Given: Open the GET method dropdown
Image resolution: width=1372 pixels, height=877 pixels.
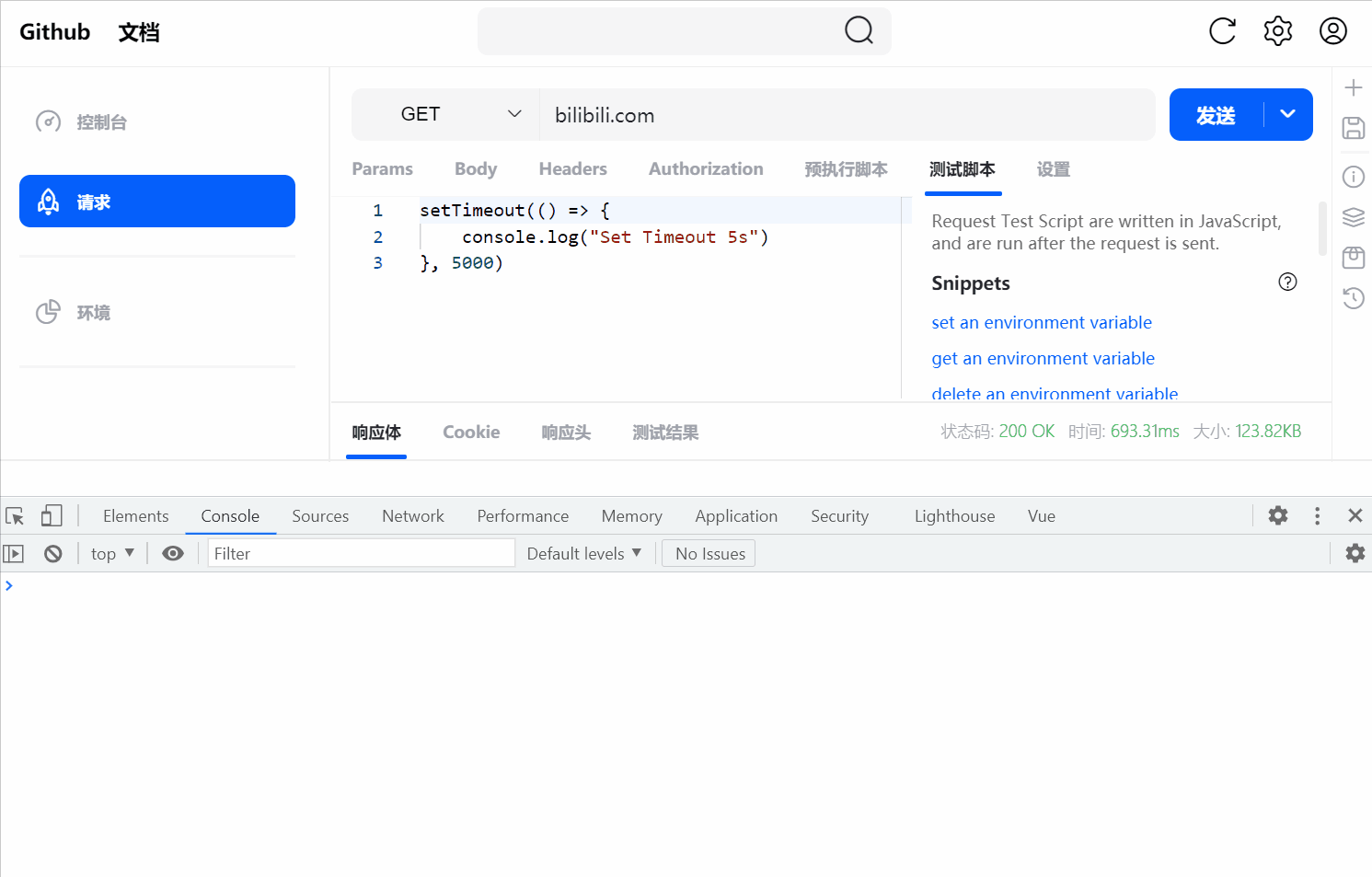Looking at the screenshot, I should coord(445,114).
